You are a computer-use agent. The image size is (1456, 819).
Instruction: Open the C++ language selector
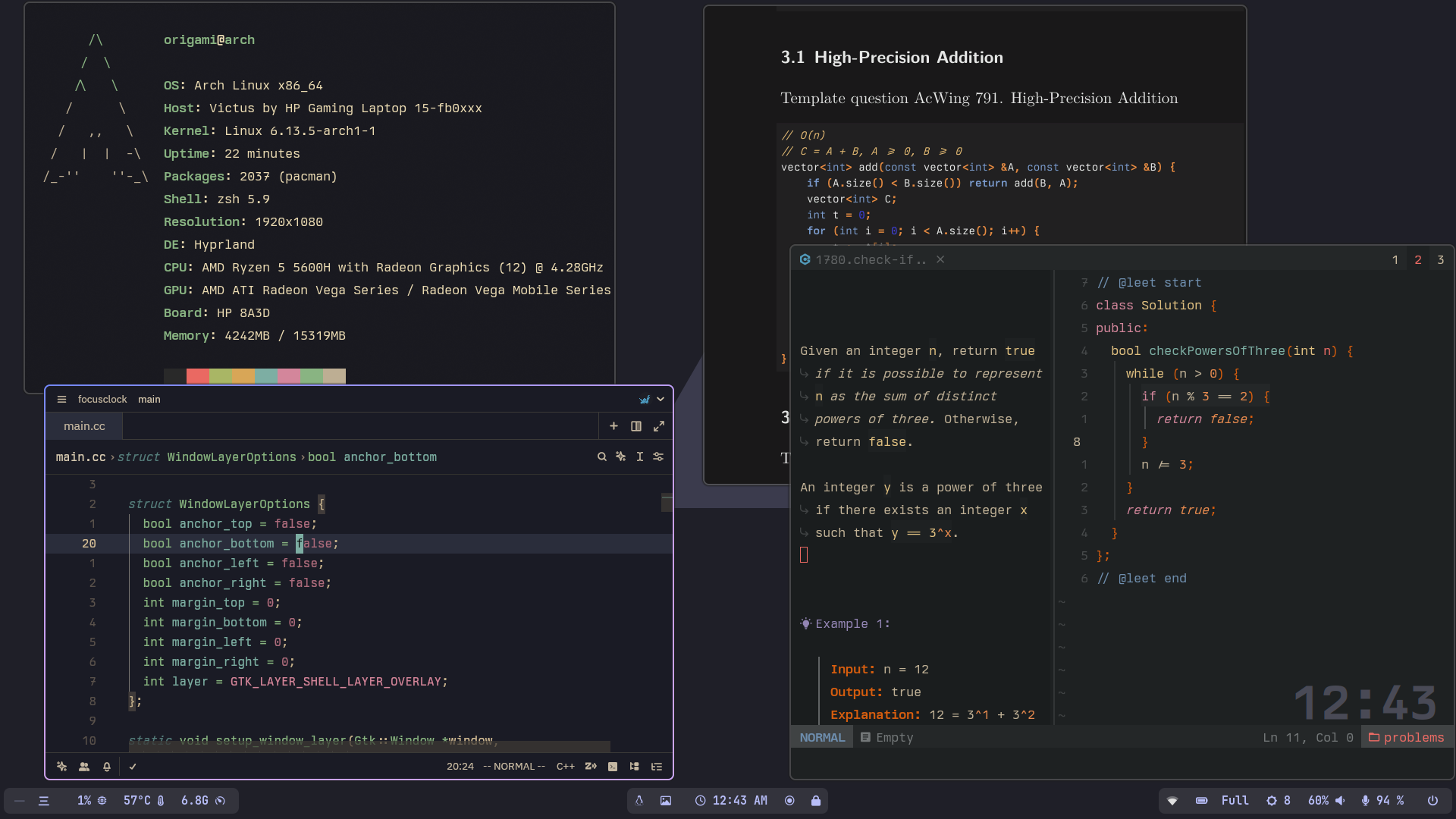(565, 767)
